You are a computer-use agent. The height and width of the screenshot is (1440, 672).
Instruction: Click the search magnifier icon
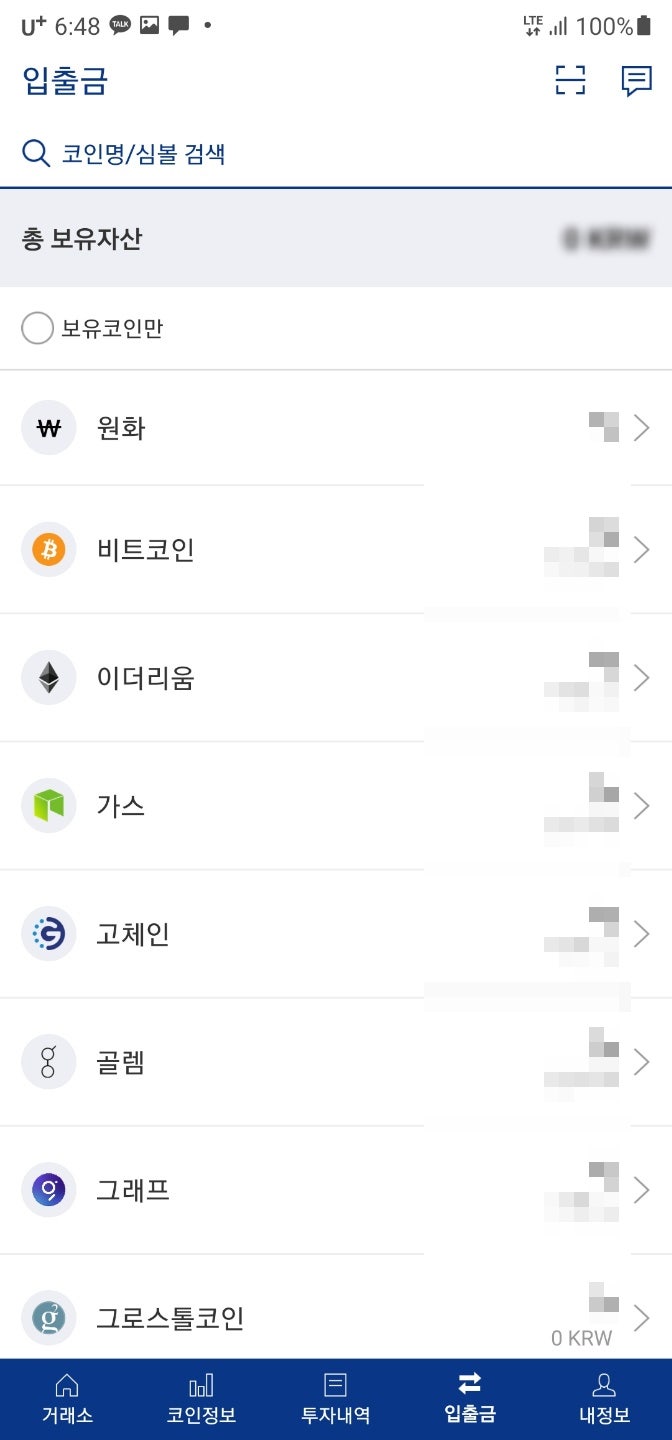(36, 153)
